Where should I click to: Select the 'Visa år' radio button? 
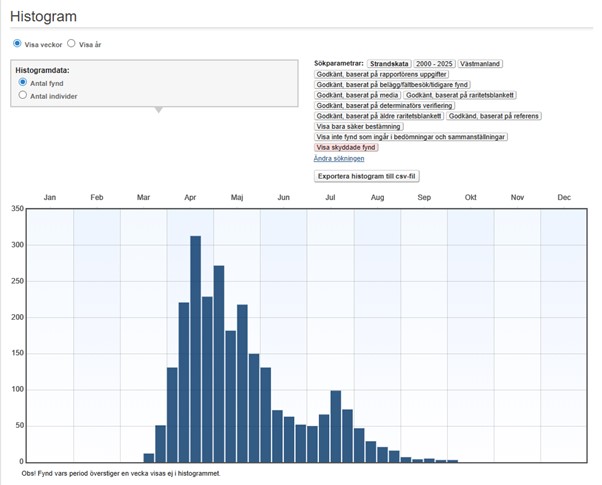[x=71, y=44]
